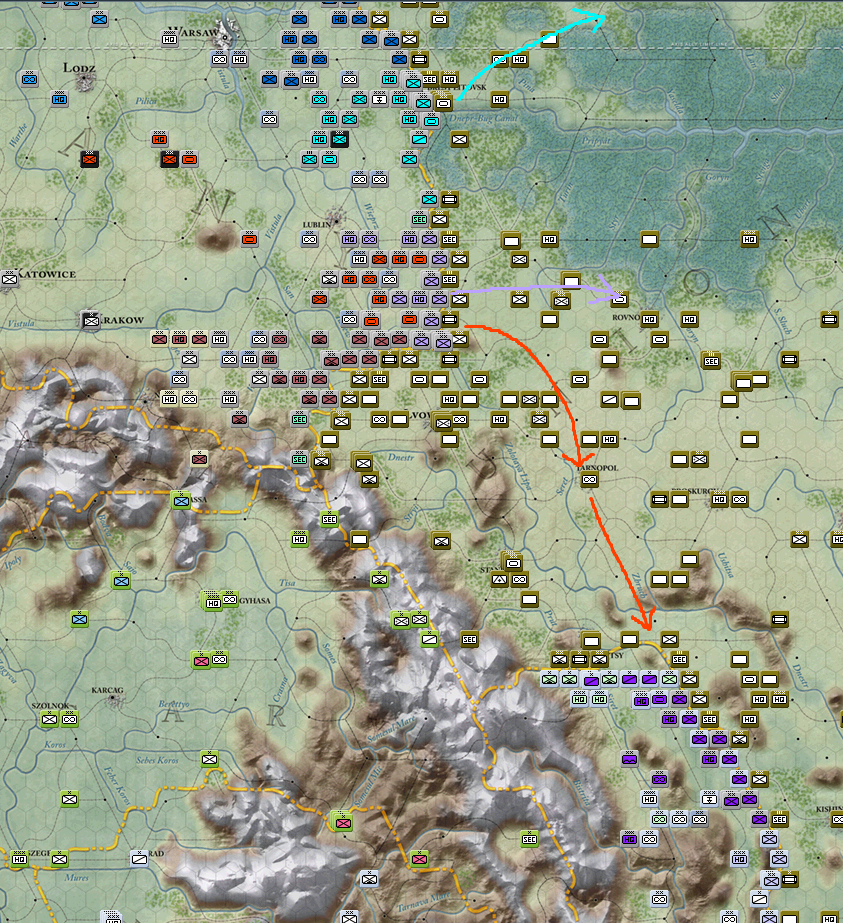Select the infantry unit on Krakow
The height and width of the screenshot is (923, 843).
pos(91,321)
